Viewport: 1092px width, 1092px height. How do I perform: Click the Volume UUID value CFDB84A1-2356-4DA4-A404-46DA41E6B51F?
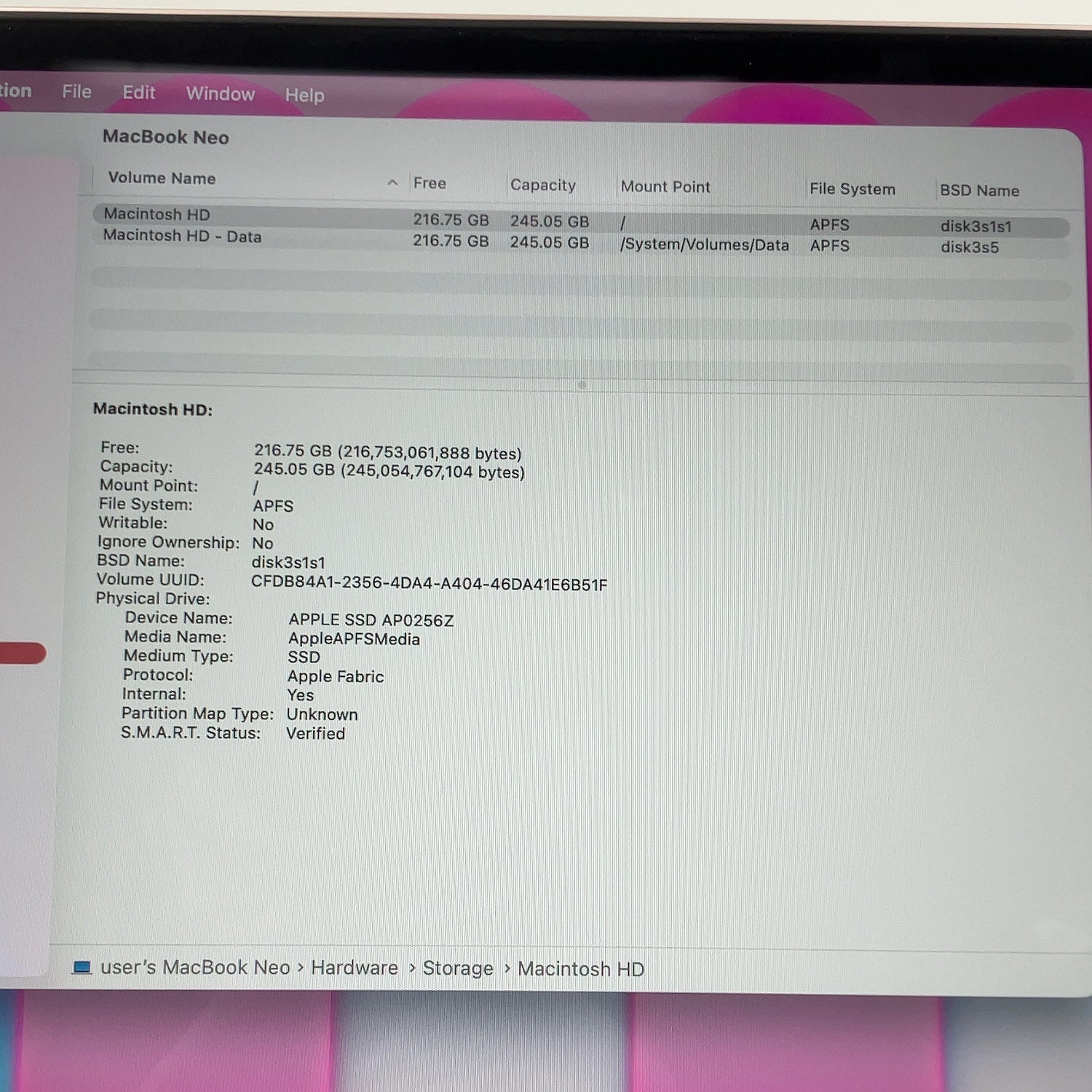430,584
